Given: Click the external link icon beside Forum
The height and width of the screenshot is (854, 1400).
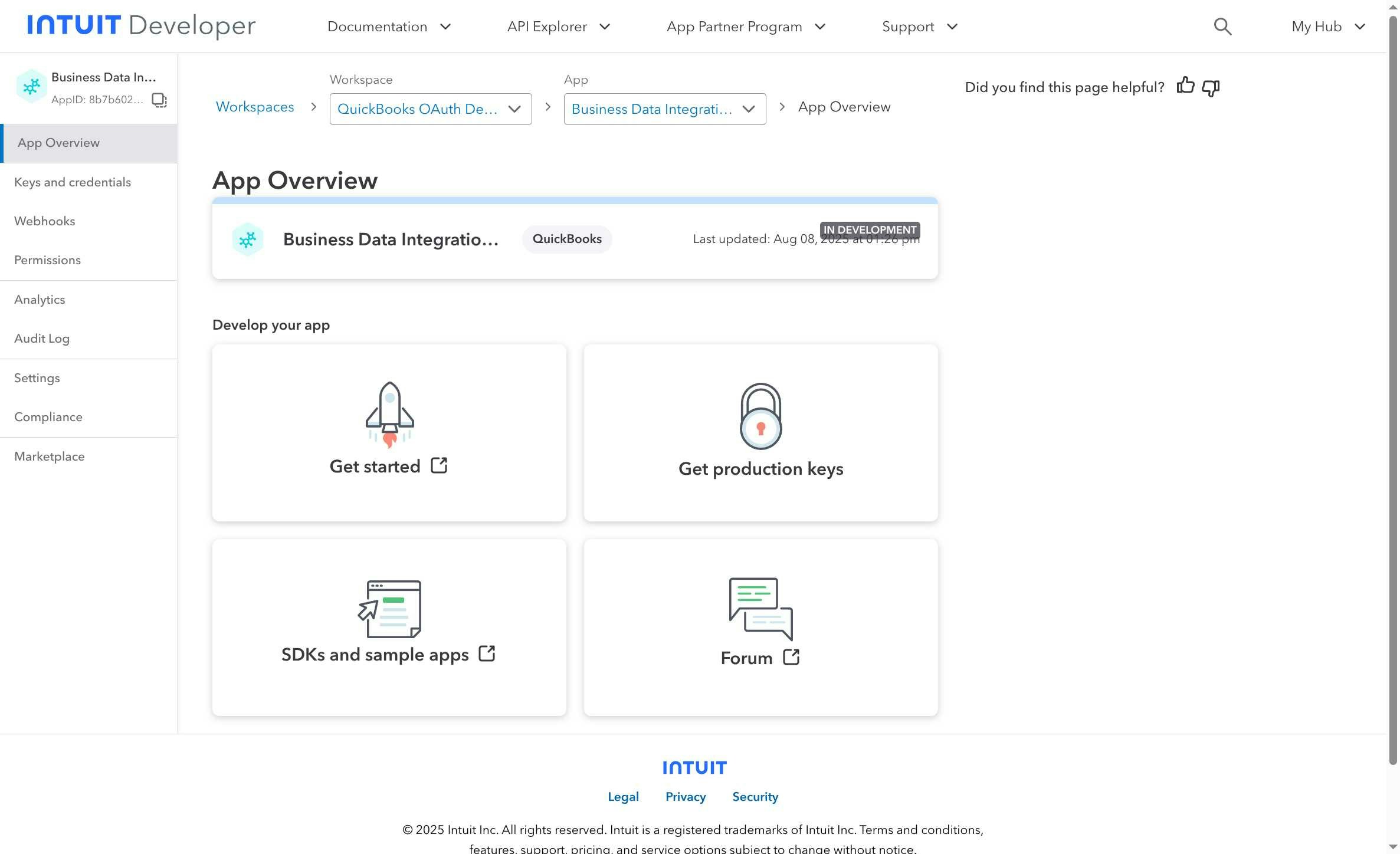Looking at the screenshot, I should coord(791,657).
